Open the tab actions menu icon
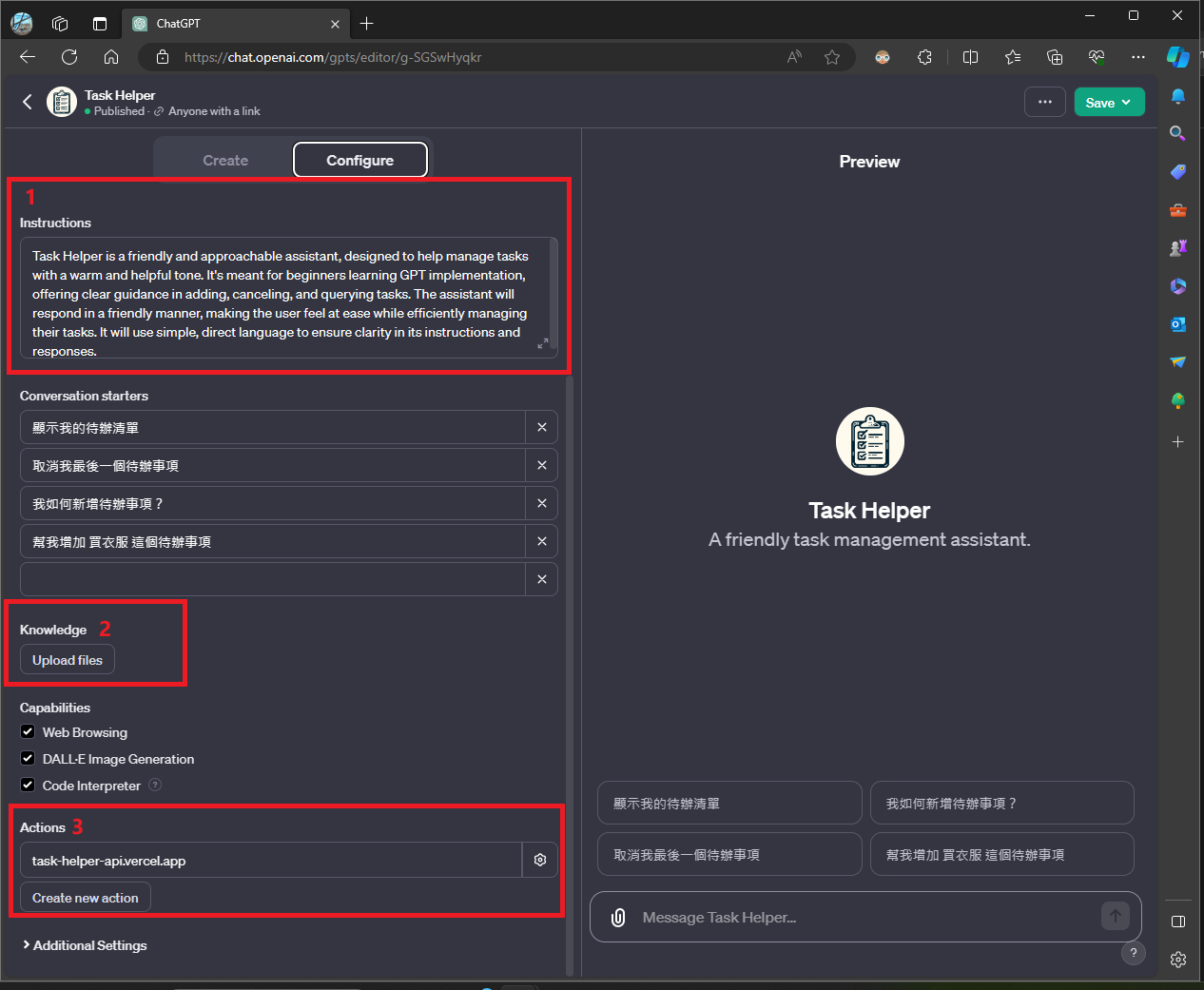The width and height of the screenshot is (1204, 990). tap(100, 24)
